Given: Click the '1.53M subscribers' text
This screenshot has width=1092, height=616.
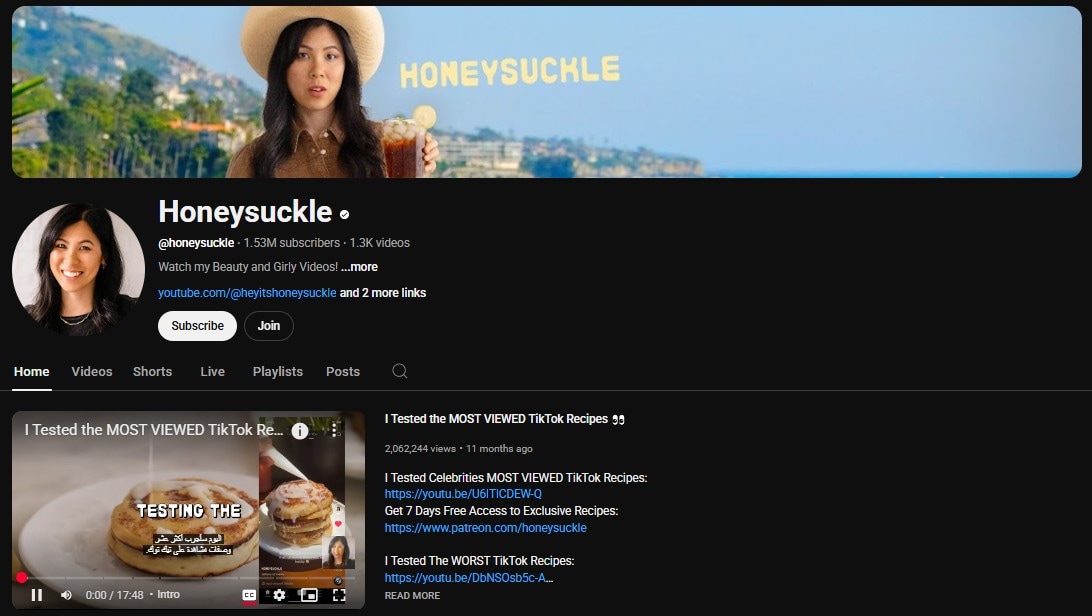Looking at the screenshot, I should tap(292, 243).
